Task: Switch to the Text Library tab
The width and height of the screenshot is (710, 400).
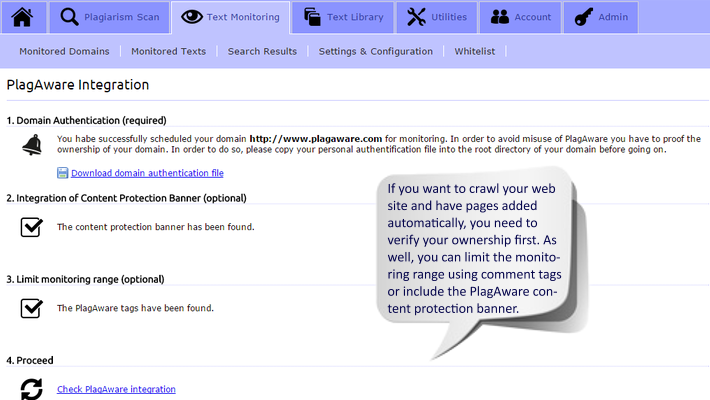Action: (343, 17)
